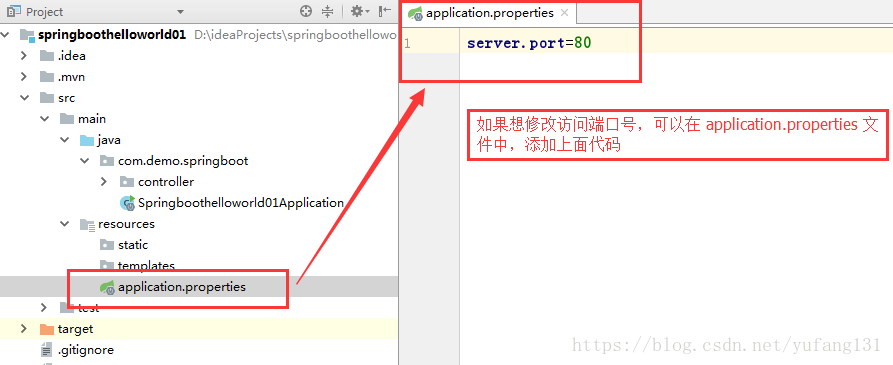Select the templates folder label

click(146, 265)
